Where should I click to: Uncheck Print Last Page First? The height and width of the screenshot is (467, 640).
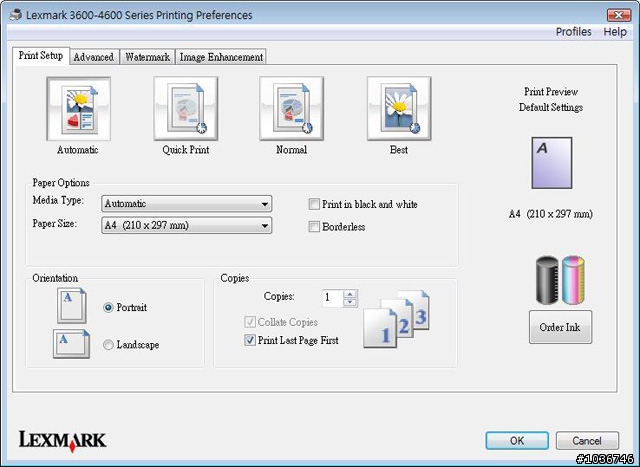tap(250, 340)
